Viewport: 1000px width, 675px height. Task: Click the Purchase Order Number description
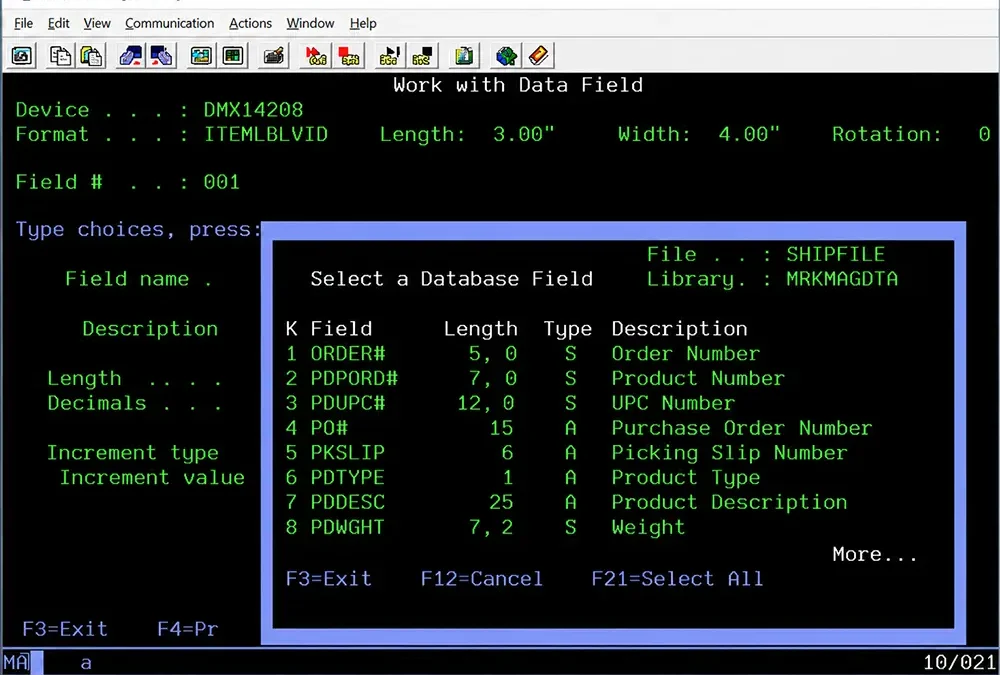742,428
